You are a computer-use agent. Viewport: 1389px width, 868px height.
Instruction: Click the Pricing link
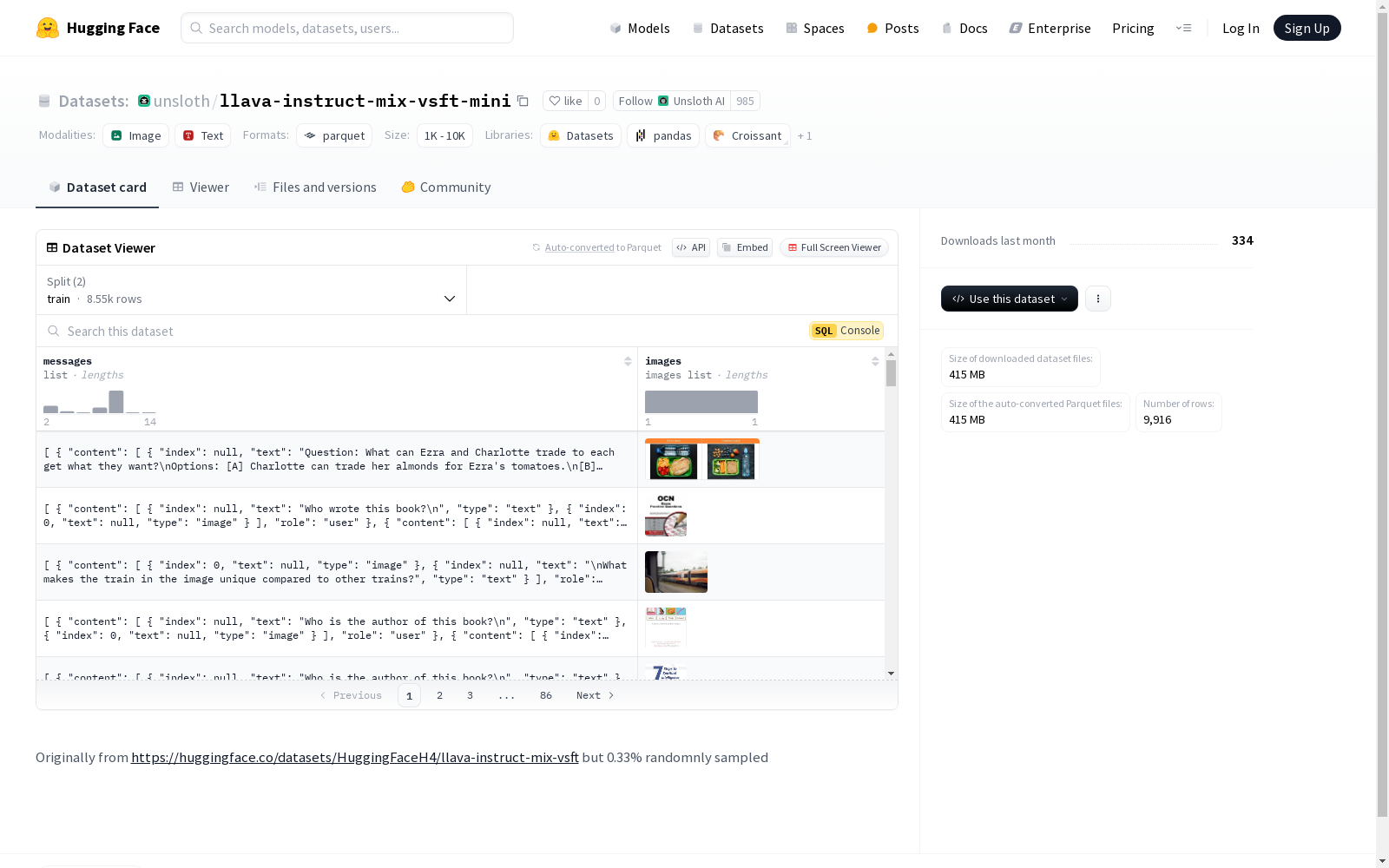(x=1133, y=28)
